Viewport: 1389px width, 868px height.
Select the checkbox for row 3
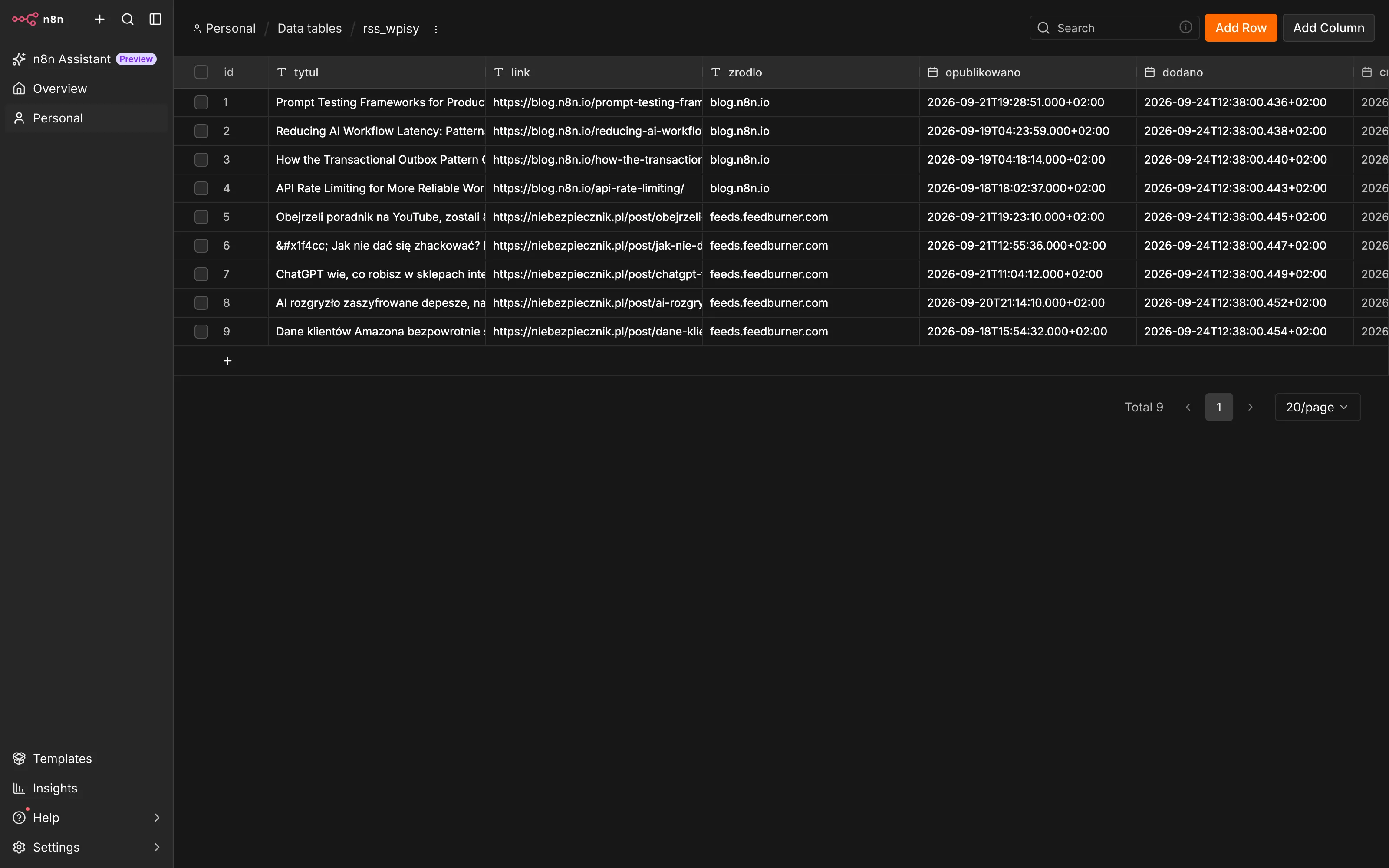[x=201, y=160]
